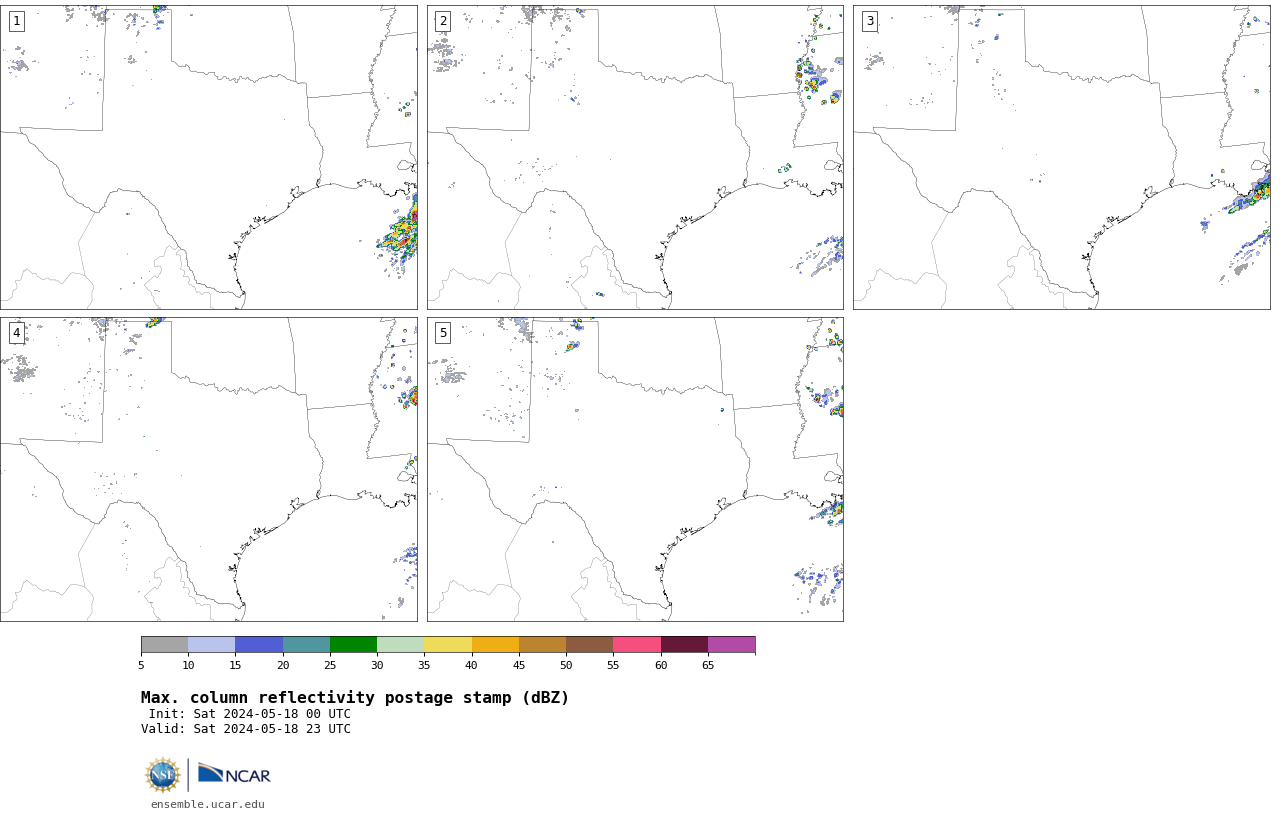The width and height of the screenshot is (1280, 815).
Task: Select the maroon 60-65 dBZ swatch
Action: point(684,645)
